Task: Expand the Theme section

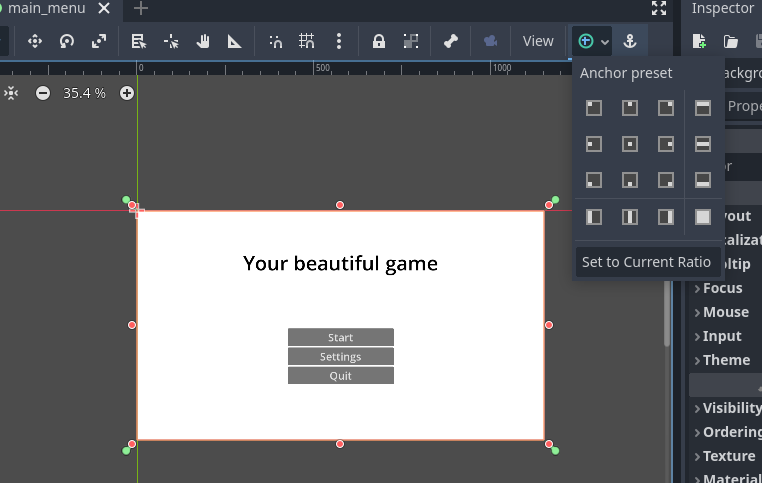Action: click(x=722, y=360)
